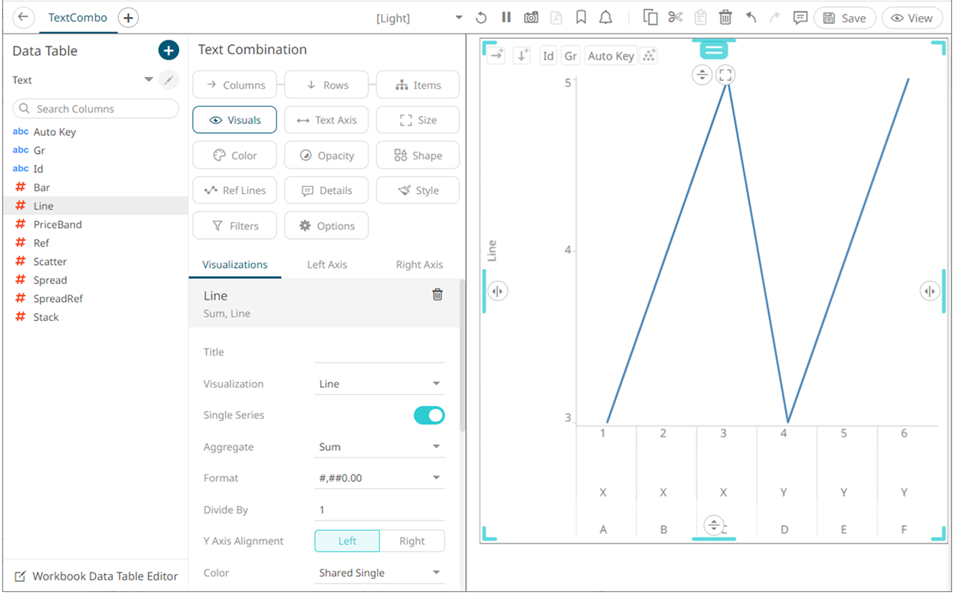Click the scissors cut icon

[675, 18]
